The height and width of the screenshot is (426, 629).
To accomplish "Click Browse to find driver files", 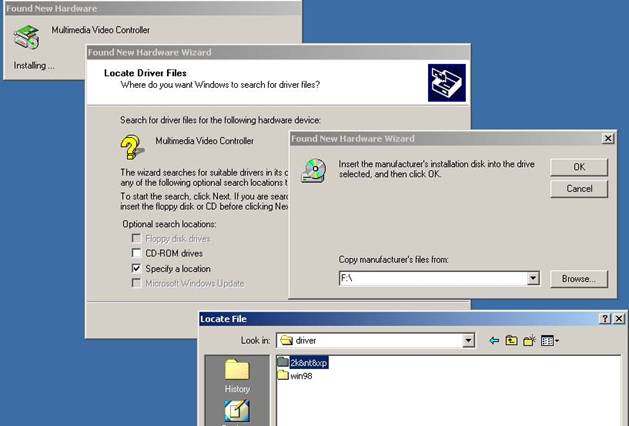I will point(579,279).
